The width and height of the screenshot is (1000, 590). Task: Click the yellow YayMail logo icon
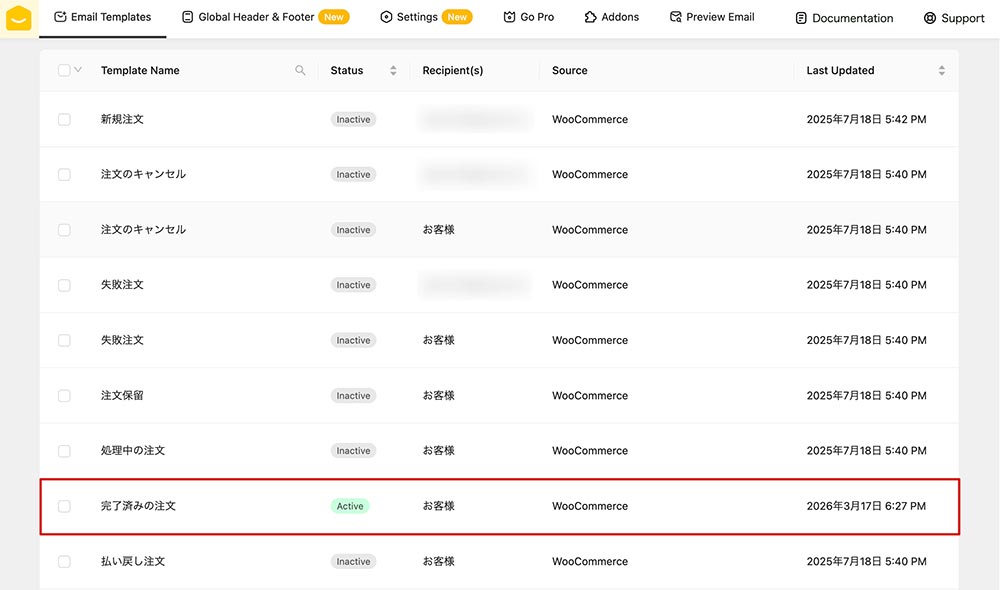(x=19, y=18)
